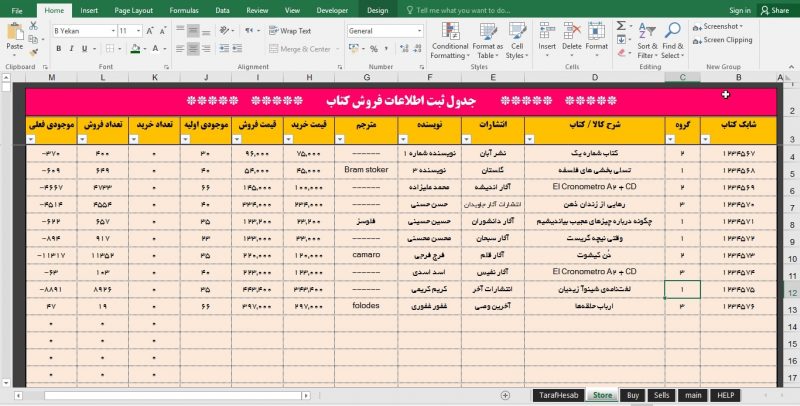The width and height of the screenshot is (800, 406).
Task: Open filter dropdown for گروه column
Action: (670, 139)
